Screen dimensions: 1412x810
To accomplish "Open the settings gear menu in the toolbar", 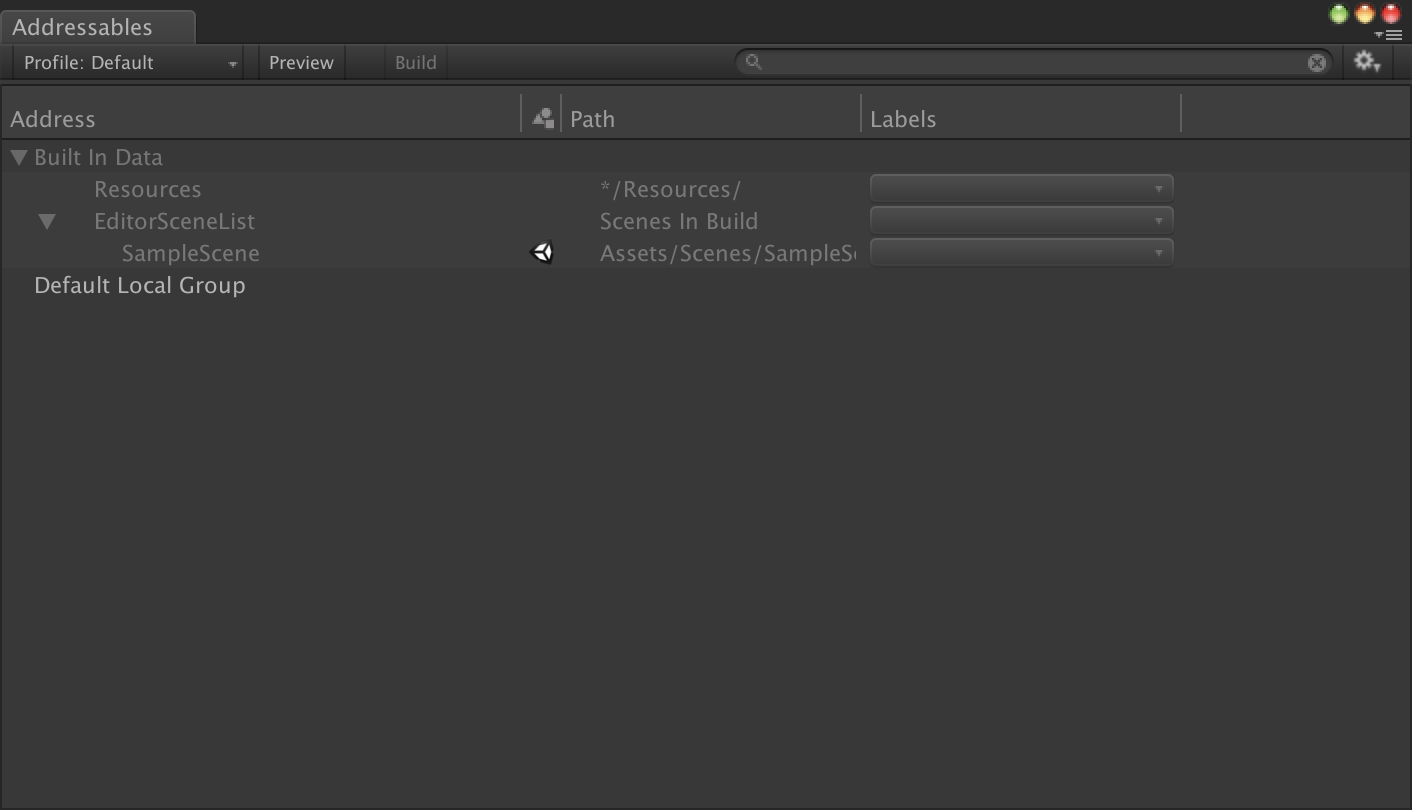I will tap(1364, 62).
